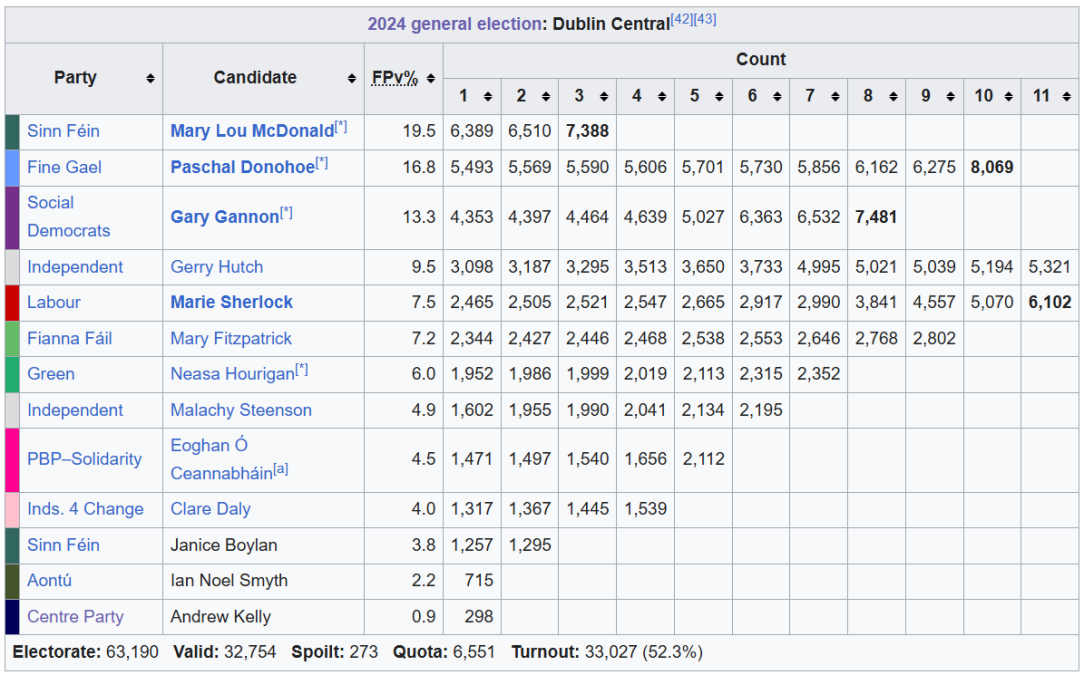
Task: Sort table by Candidate column arrows
Action: tap(352, 78)
